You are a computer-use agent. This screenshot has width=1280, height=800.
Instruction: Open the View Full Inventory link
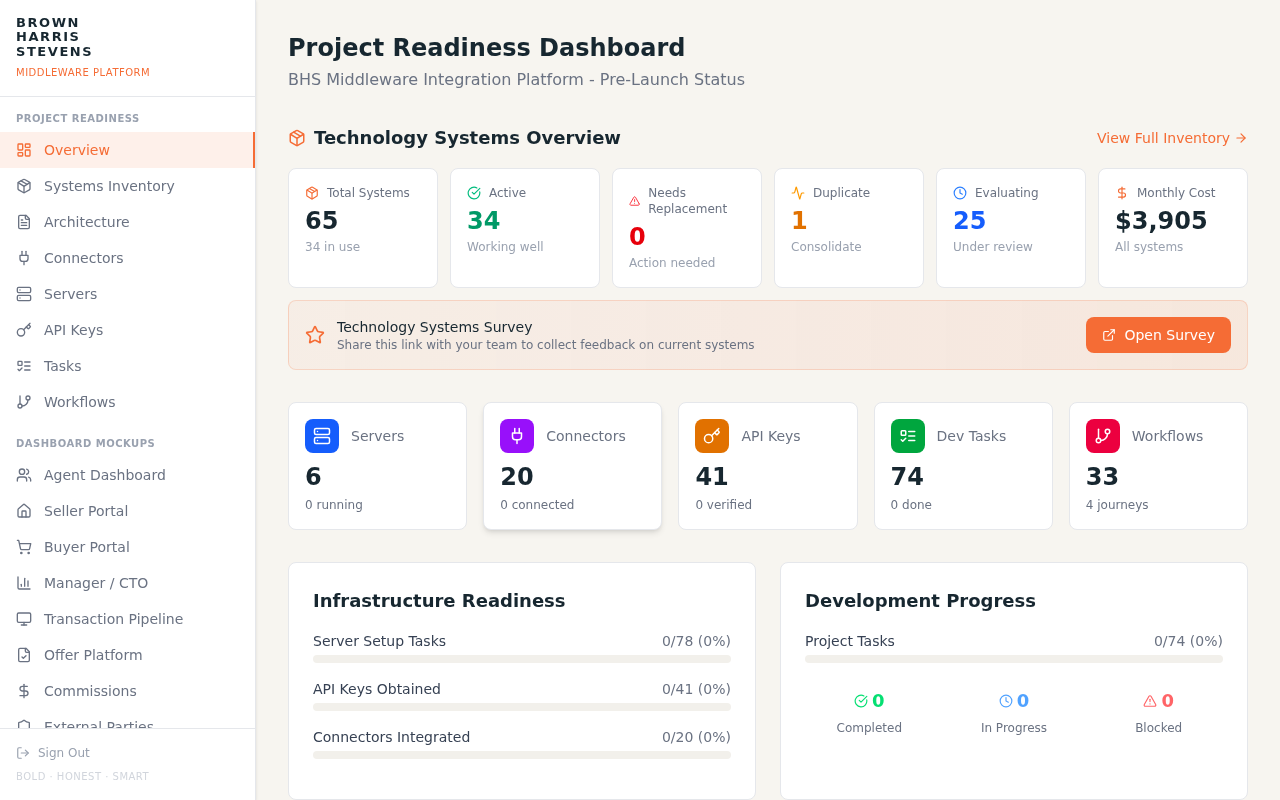tap(1171, 138)
